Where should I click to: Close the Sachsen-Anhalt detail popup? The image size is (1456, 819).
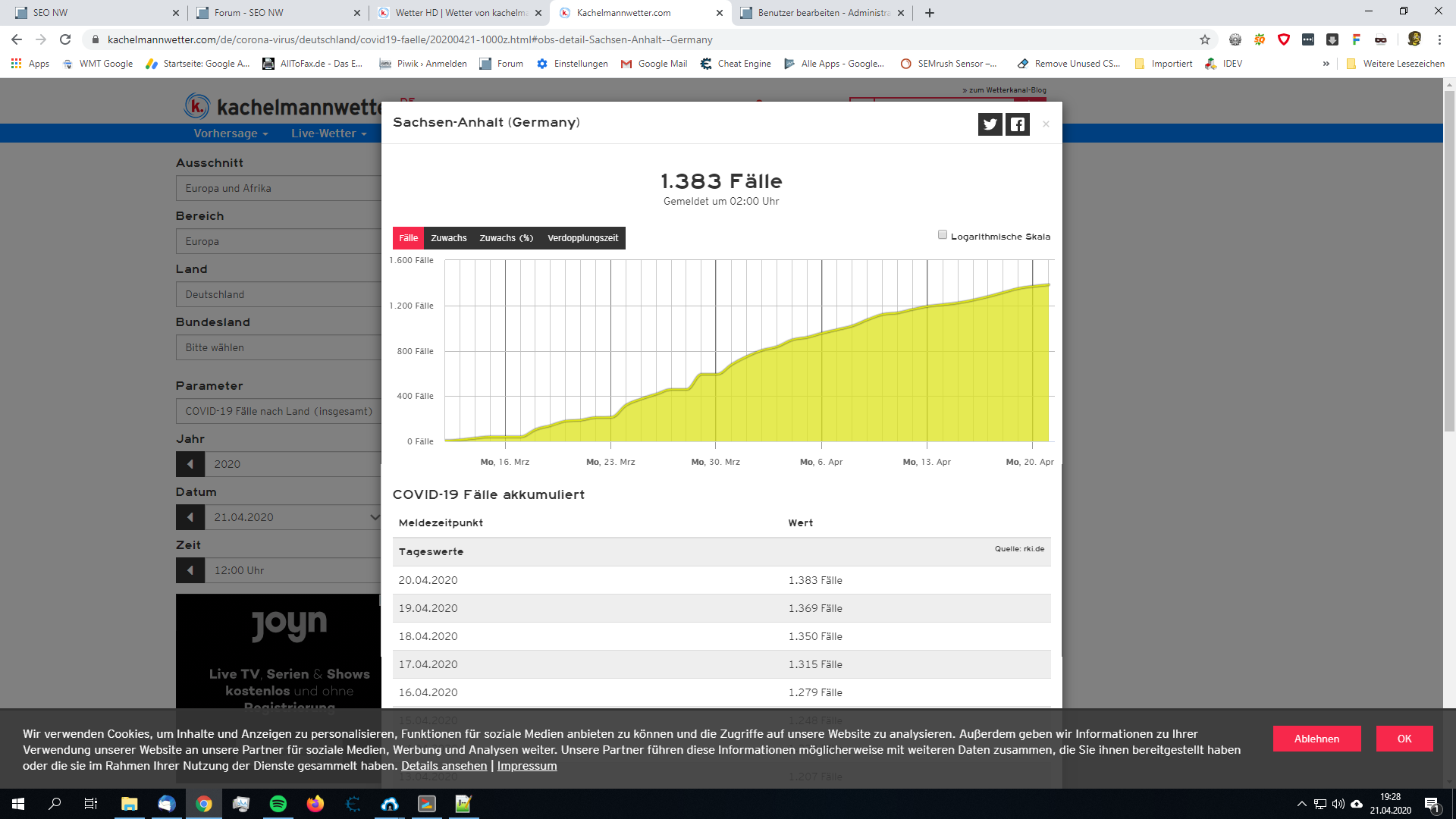coord(1046,124)
